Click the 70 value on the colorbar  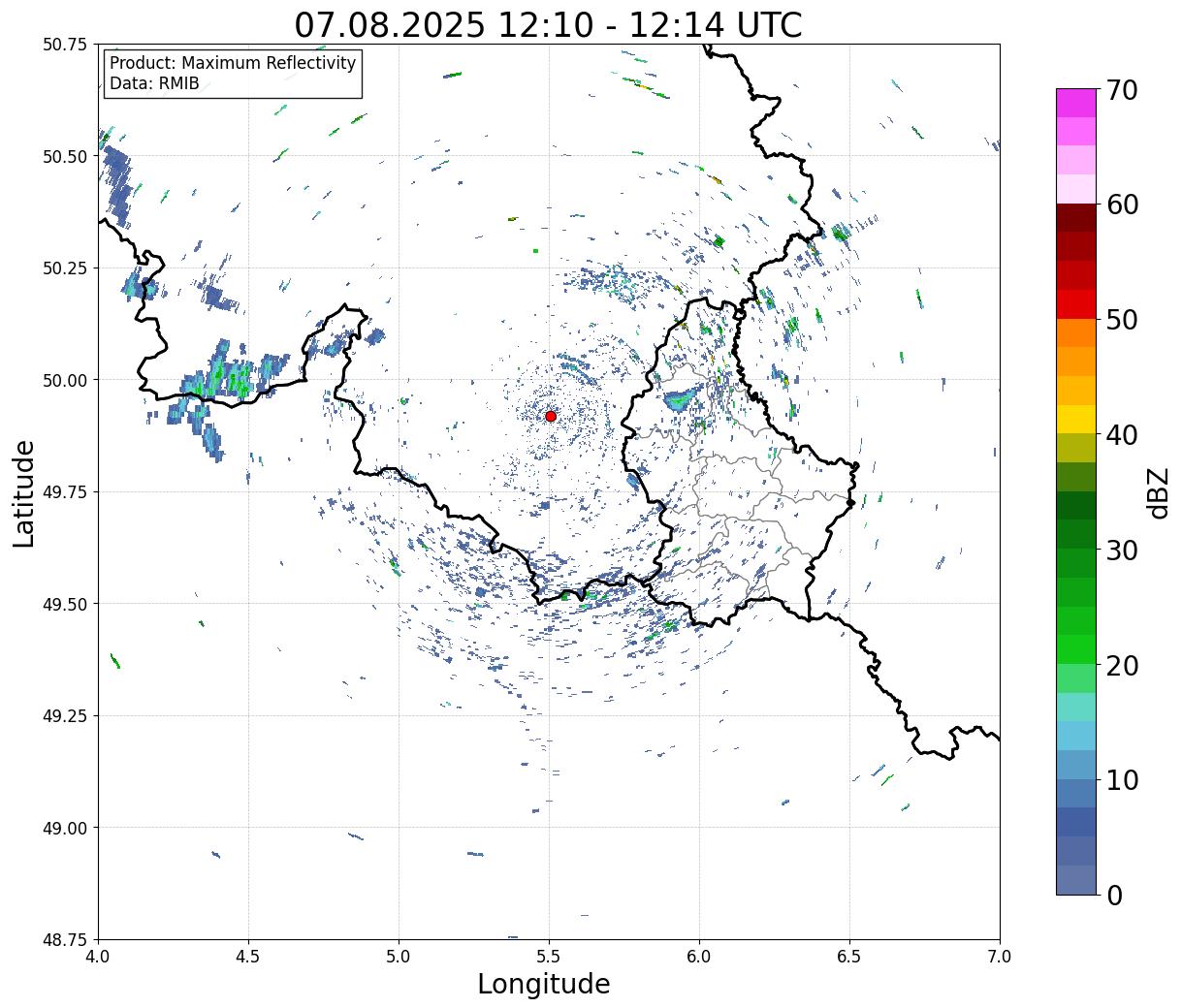pyautogui.click(x=1123, y=89)
